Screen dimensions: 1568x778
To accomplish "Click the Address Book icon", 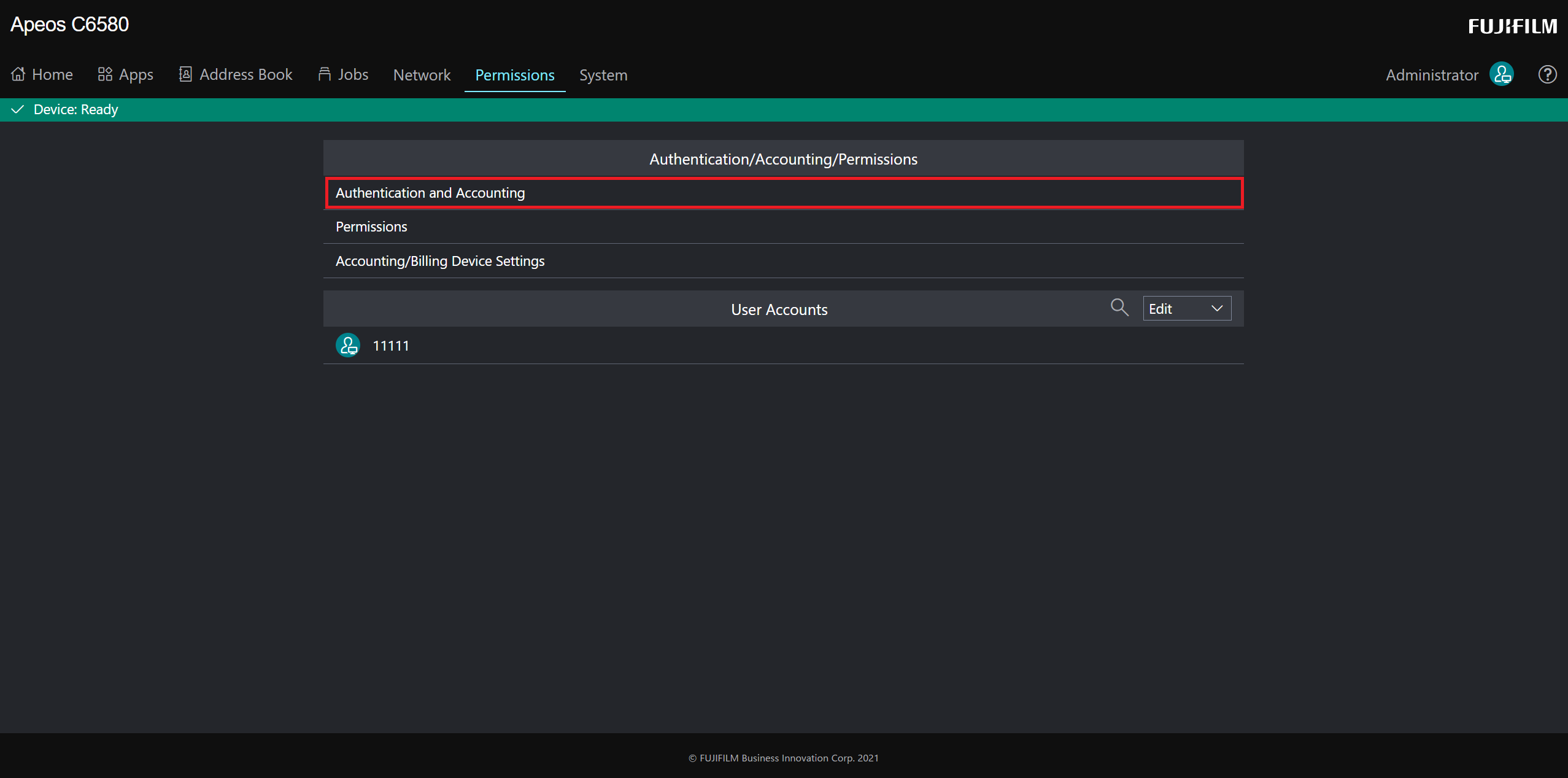I will 185,74.
